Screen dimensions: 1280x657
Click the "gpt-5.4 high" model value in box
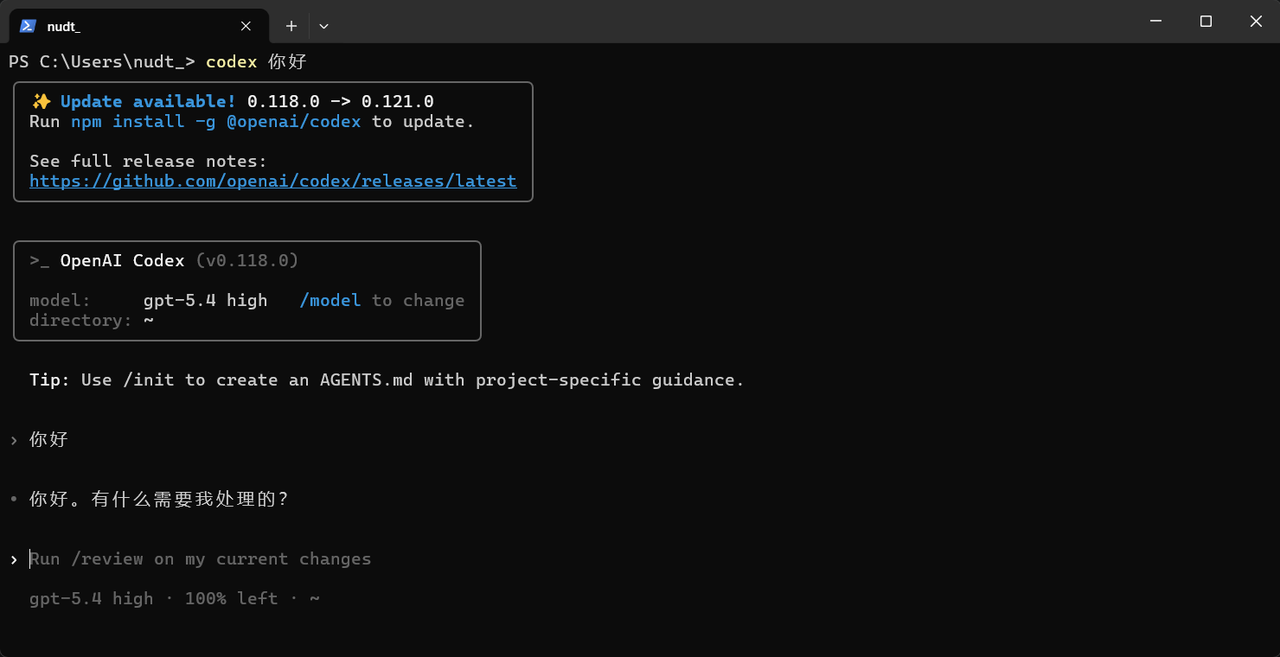pos(205,300)
